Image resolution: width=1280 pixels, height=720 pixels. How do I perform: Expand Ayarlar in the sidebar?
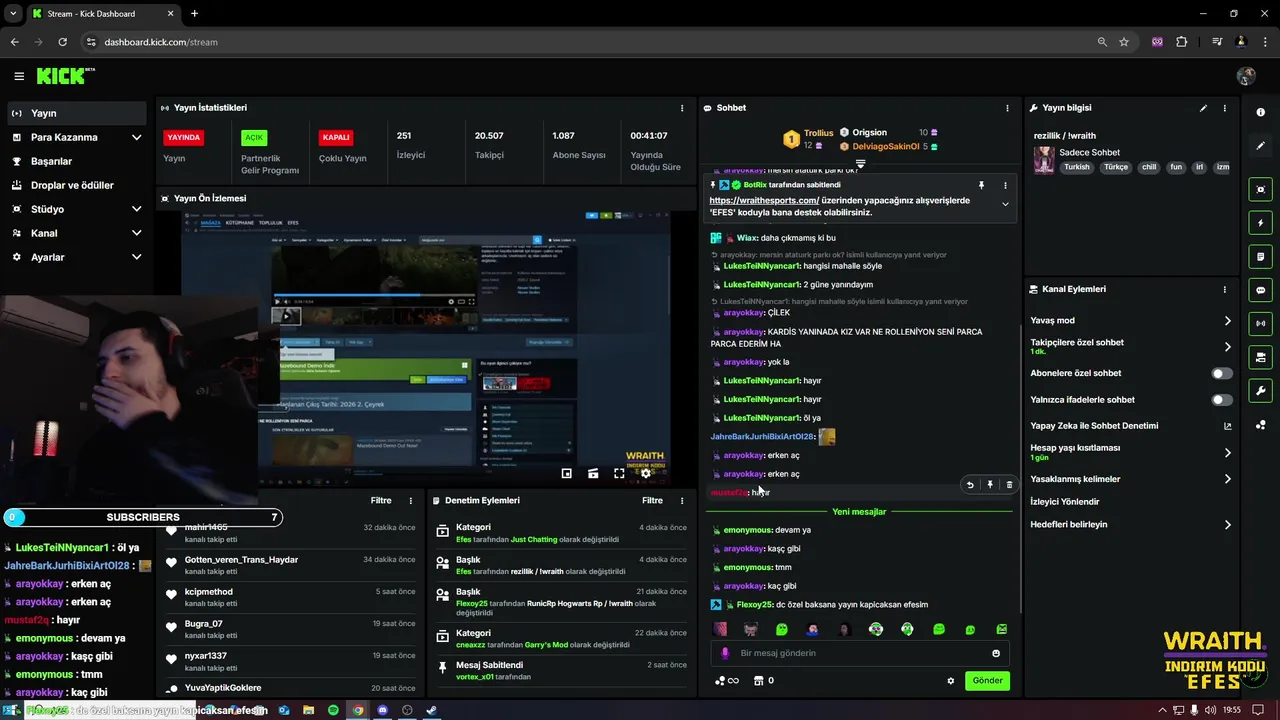76,257
